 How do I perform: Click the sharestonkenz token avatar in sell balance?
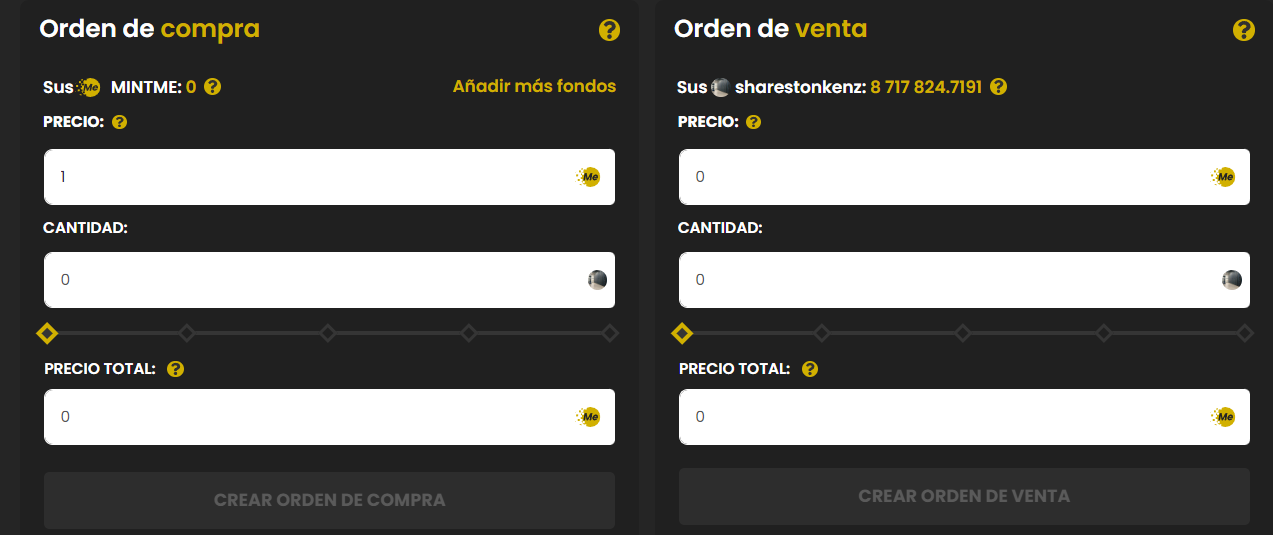click(720, 87)
